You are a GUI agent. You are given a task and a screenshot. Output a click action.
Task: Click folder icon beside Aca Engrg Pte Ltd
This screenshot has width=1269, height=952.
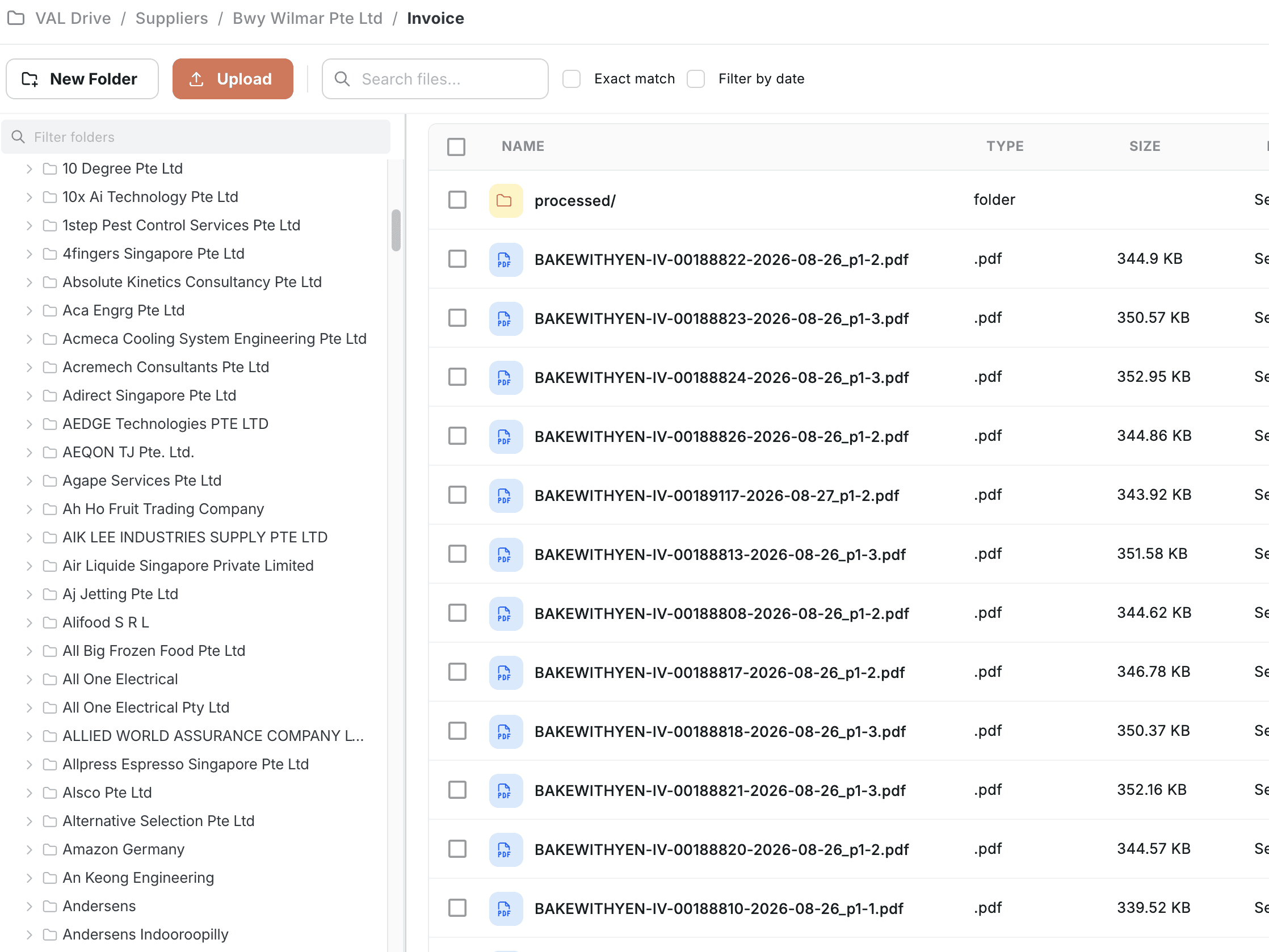pos(50,310)
